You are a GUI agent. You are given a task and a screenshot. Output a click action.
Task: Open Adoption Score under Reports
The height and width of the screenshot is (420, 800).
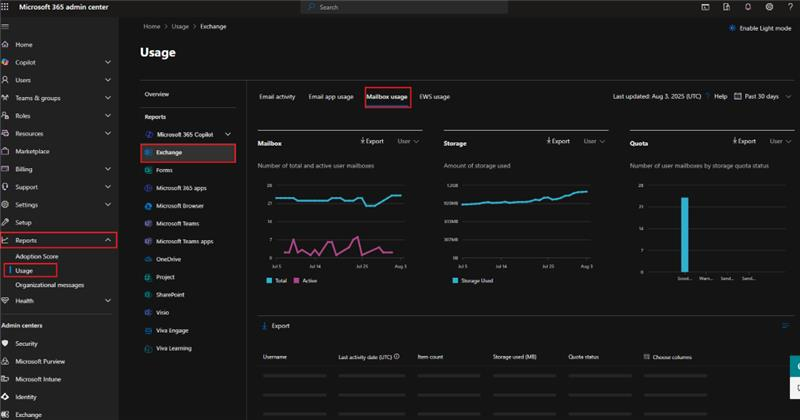click(x=37, y=257)
